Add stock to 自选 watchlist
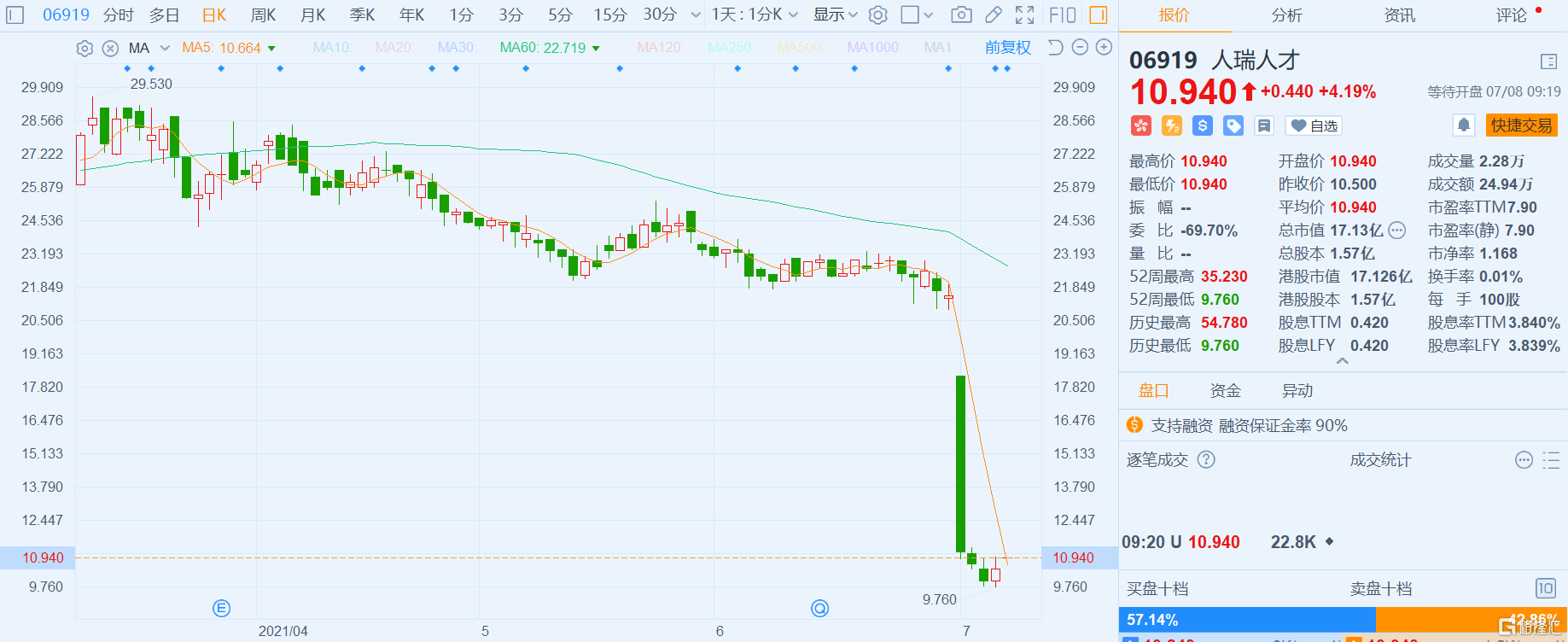The height and width of the screenshot is (642, 1568). tap(1314, 126)
